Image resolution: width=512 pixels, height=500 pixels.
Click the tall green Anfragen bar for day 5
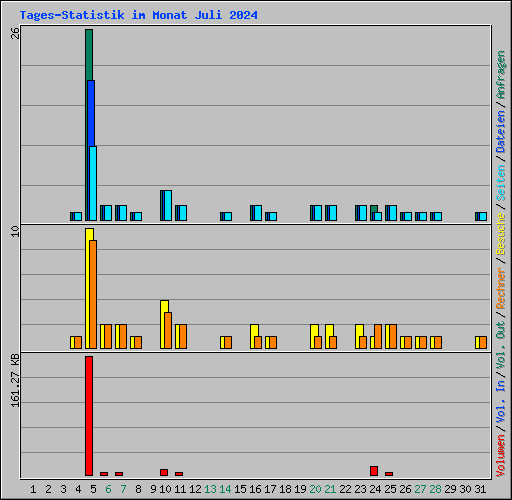point(89,55)
